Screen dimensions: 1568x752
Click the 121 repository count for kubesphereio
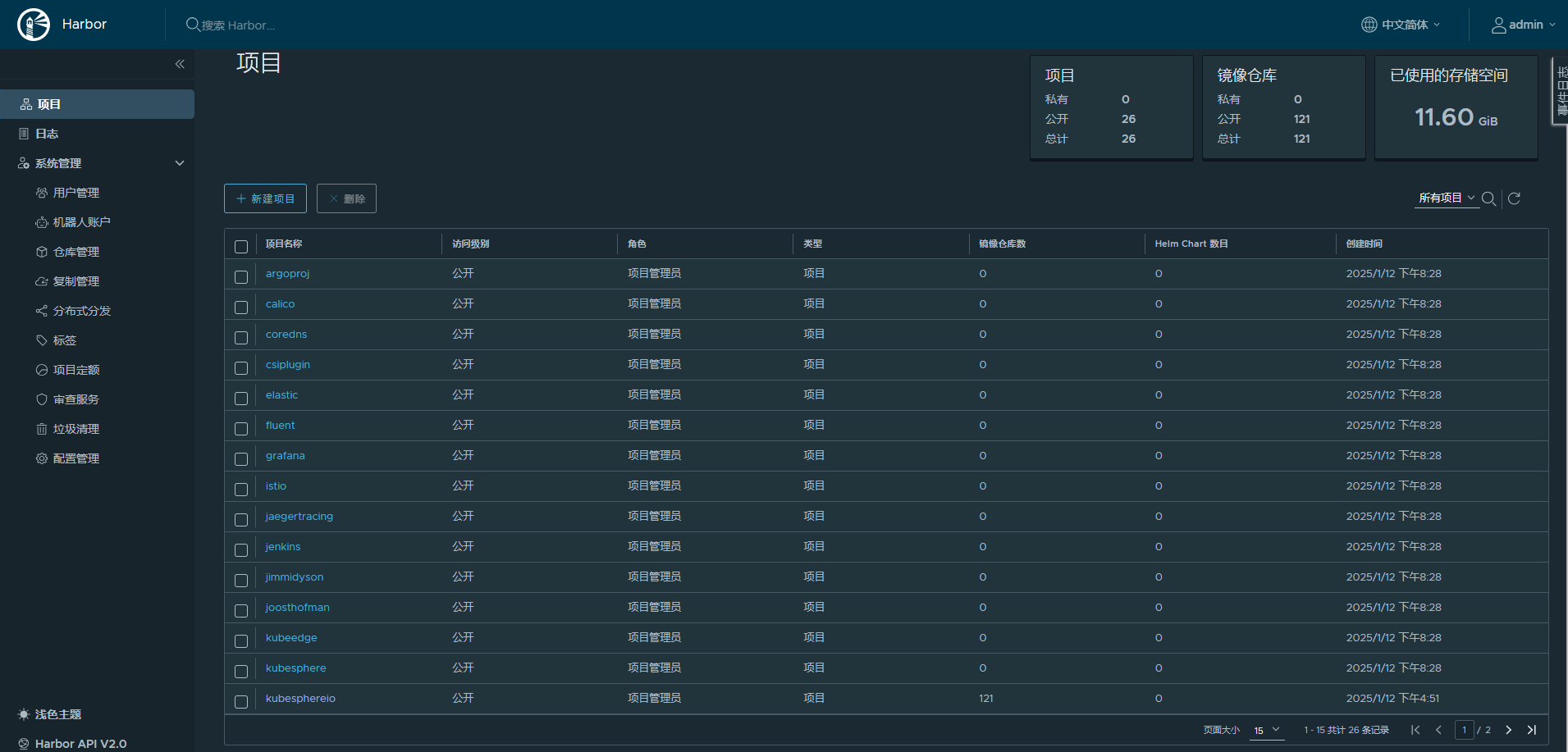pos(985,699)
